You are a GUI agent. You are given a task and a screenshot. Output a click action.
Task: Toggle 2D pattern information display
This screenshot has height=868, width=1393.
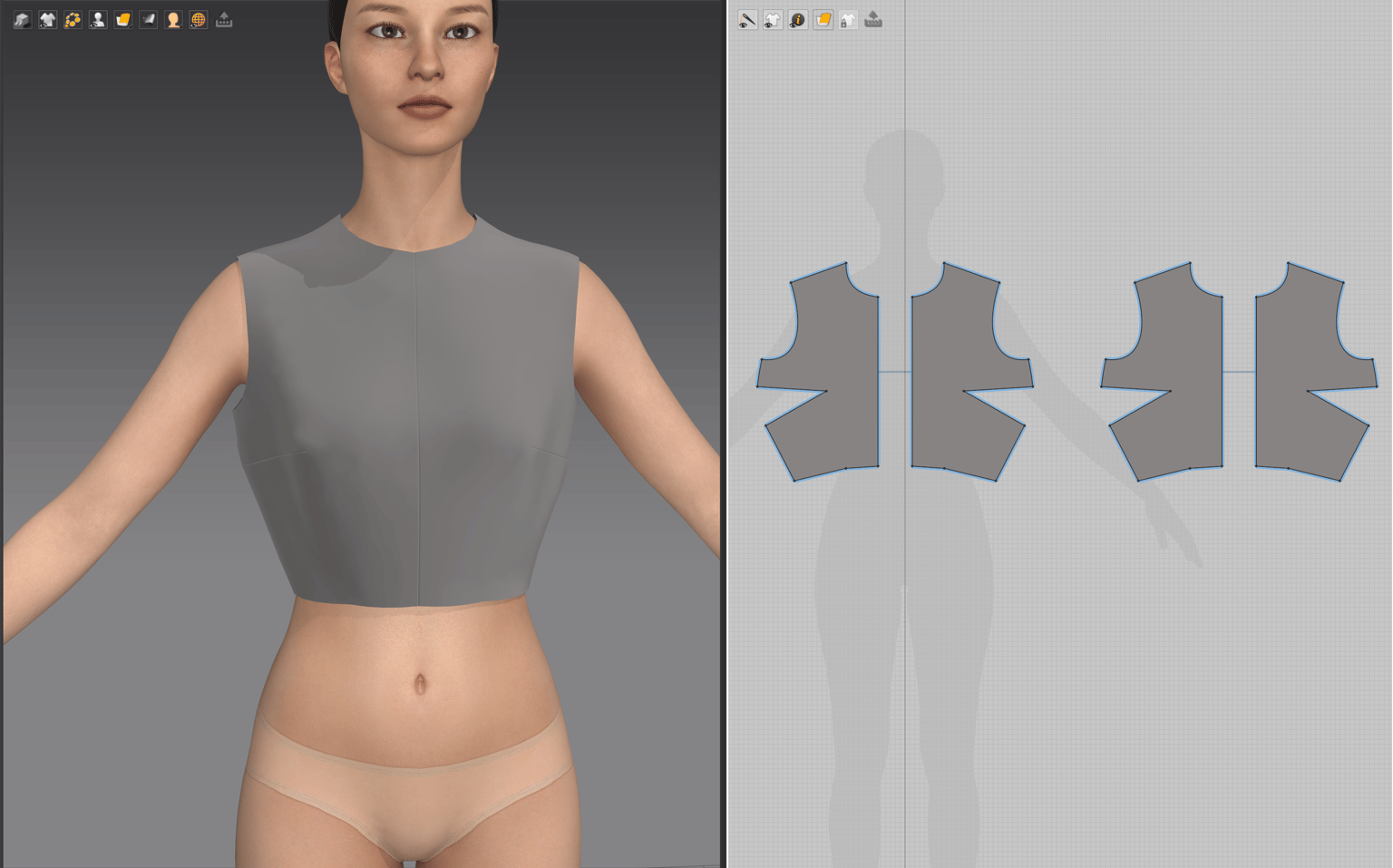pyautogui.click(x=798, y=20)
